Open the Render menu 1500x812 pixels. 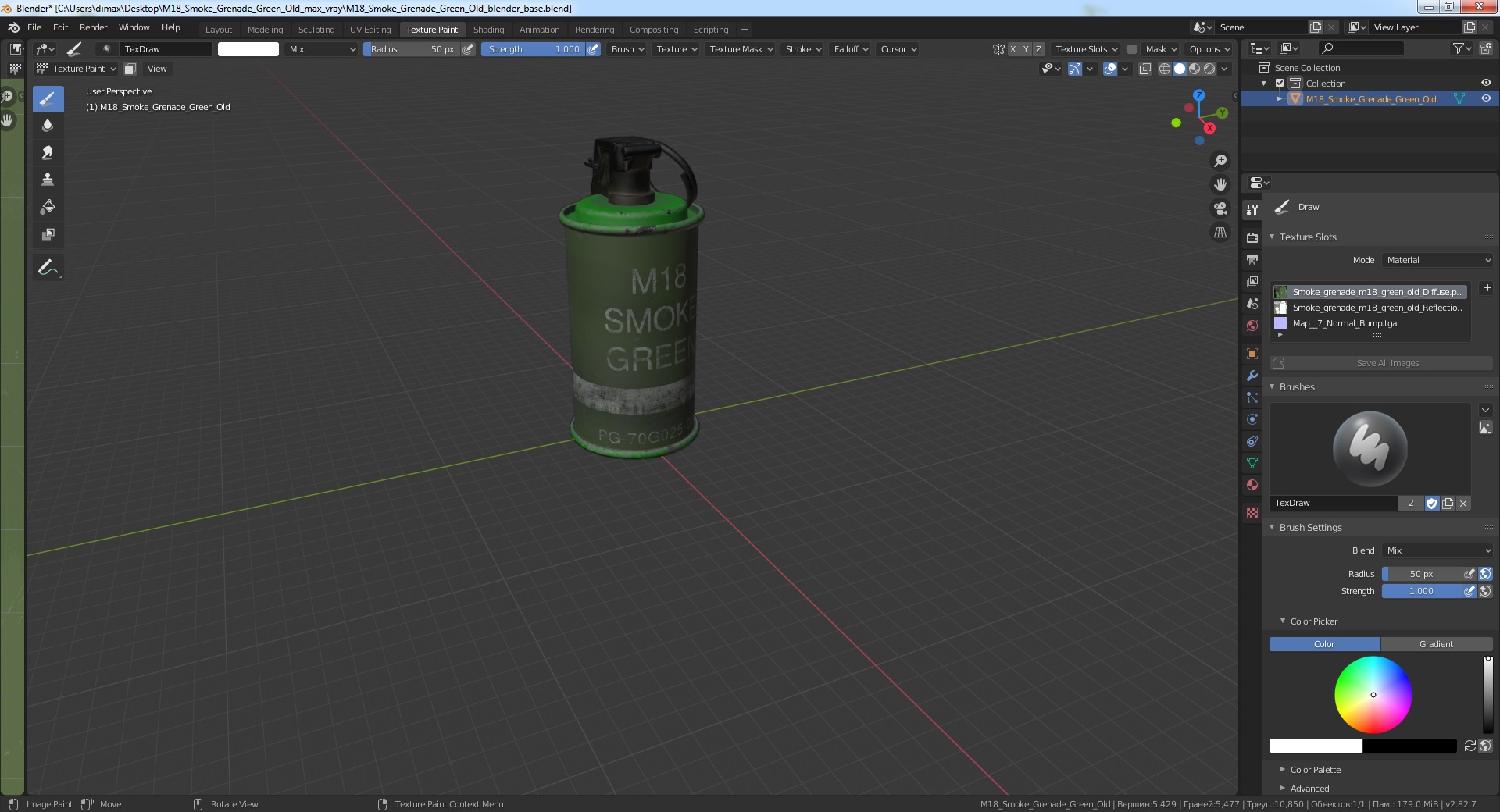(x=93, y=27)
